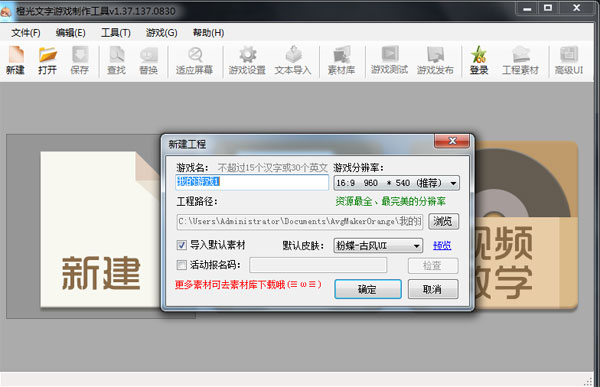Click the 游戏测试 game test icon
This screenshot has width=600, height=387.
click(389, 60)
